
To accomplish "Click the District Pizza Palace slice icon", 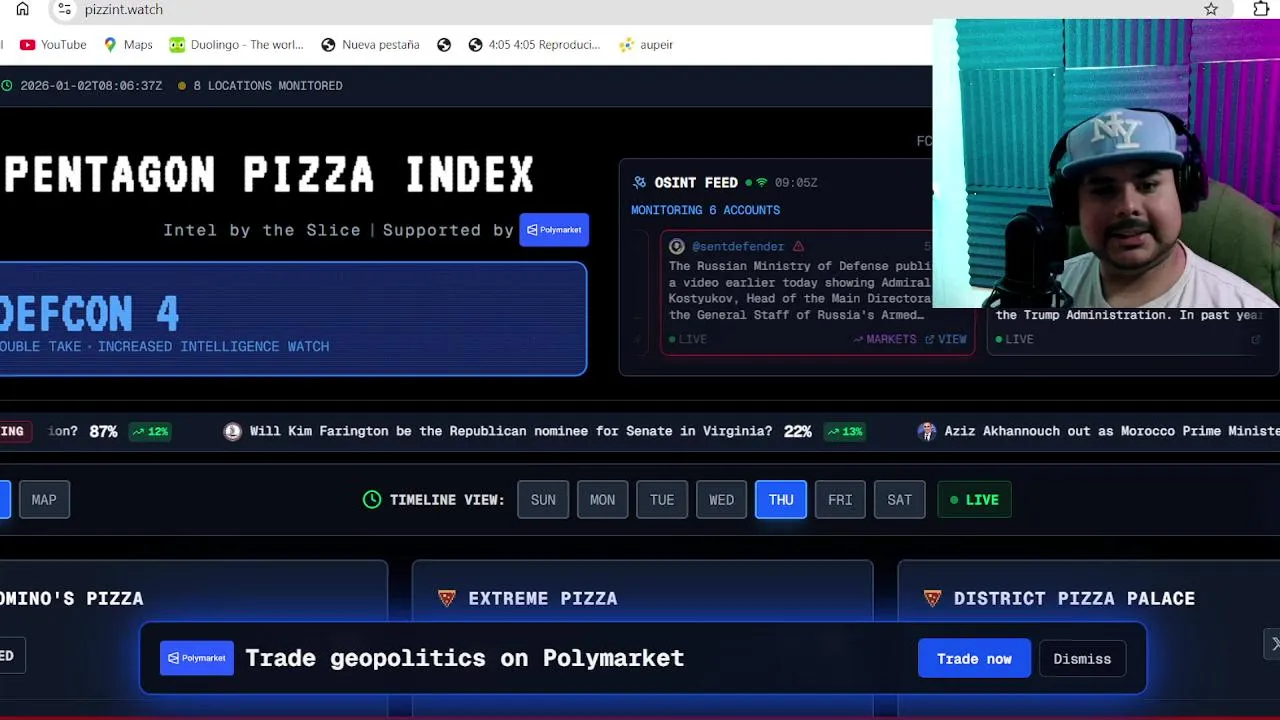I will [x=932, y=598].
